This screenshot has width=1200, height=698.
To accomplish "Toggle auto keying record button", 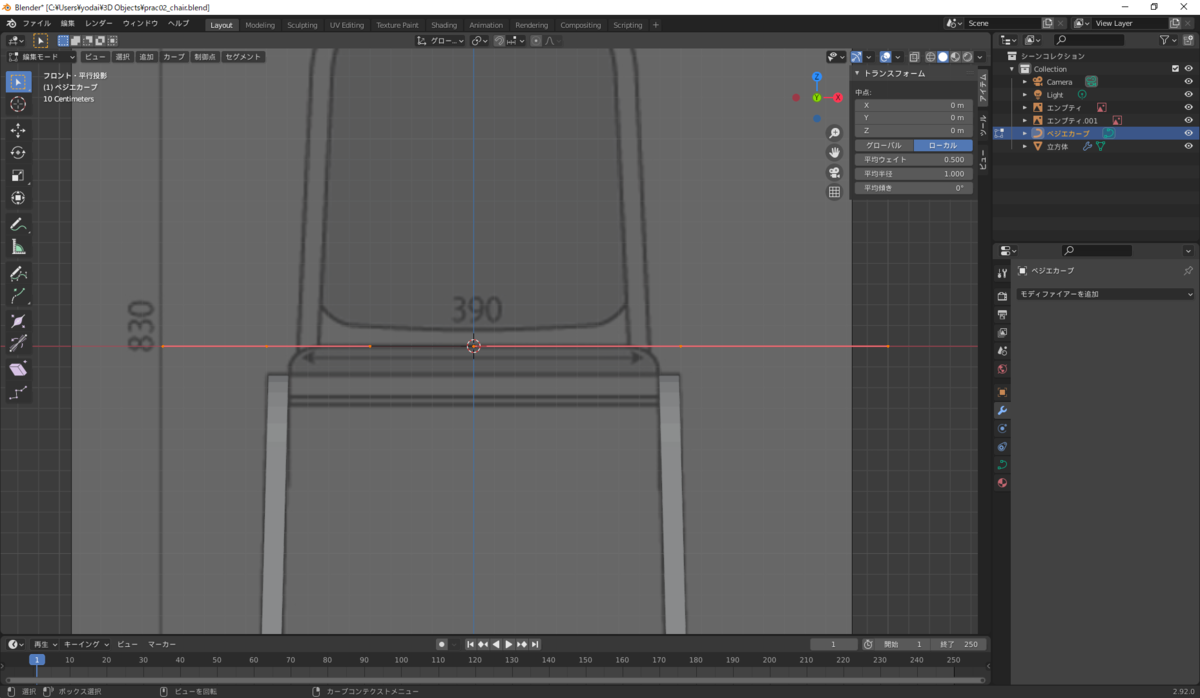I will [x=441, y=644].
